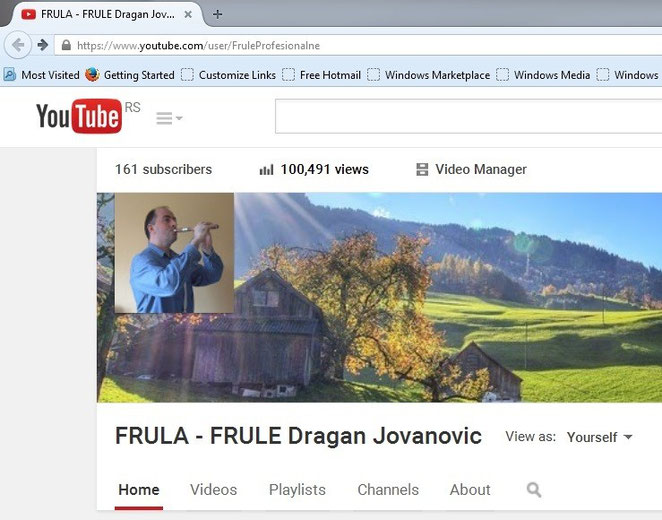Open the YouTube guide hamburger menu

pos(169,118)
